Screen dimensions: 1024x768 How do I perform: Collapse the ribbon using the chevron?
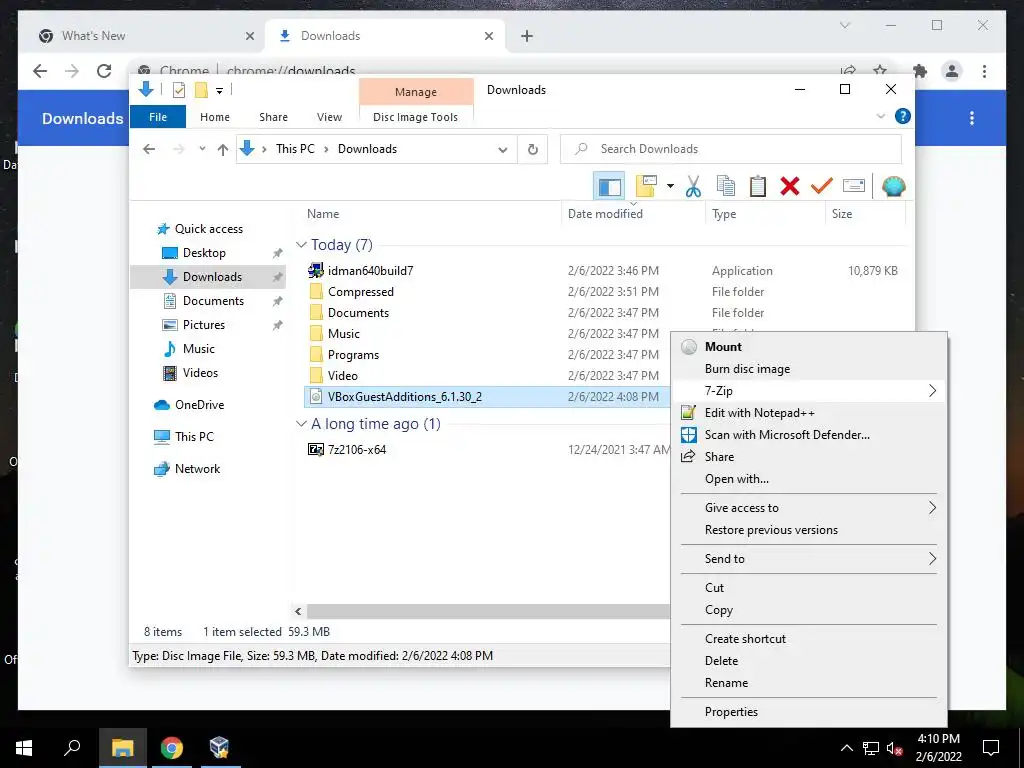(x=880, y=116)
